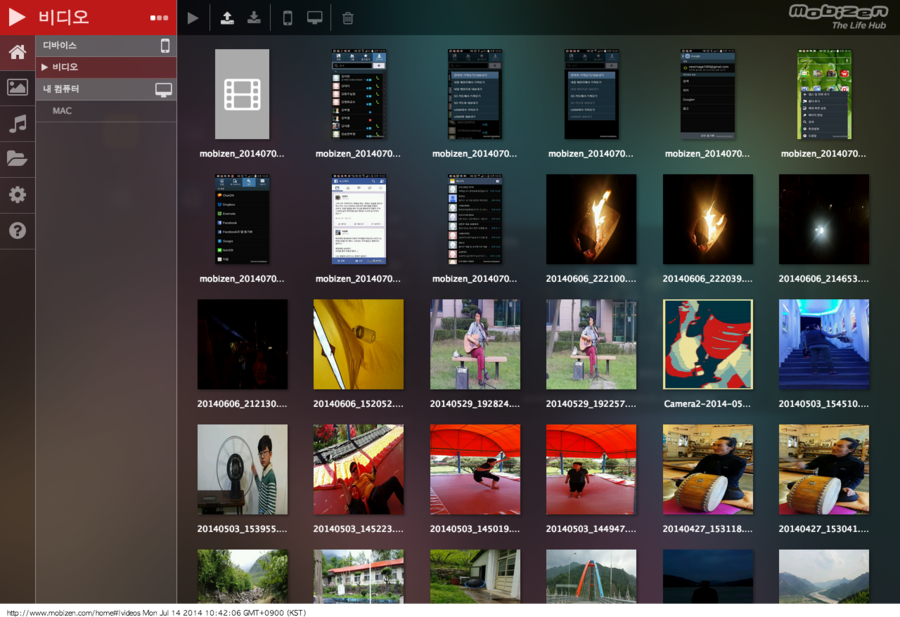Open video thumbnail 20140606_222100
This screenshot has height=617, width=900.
click(x=591, y=219)
